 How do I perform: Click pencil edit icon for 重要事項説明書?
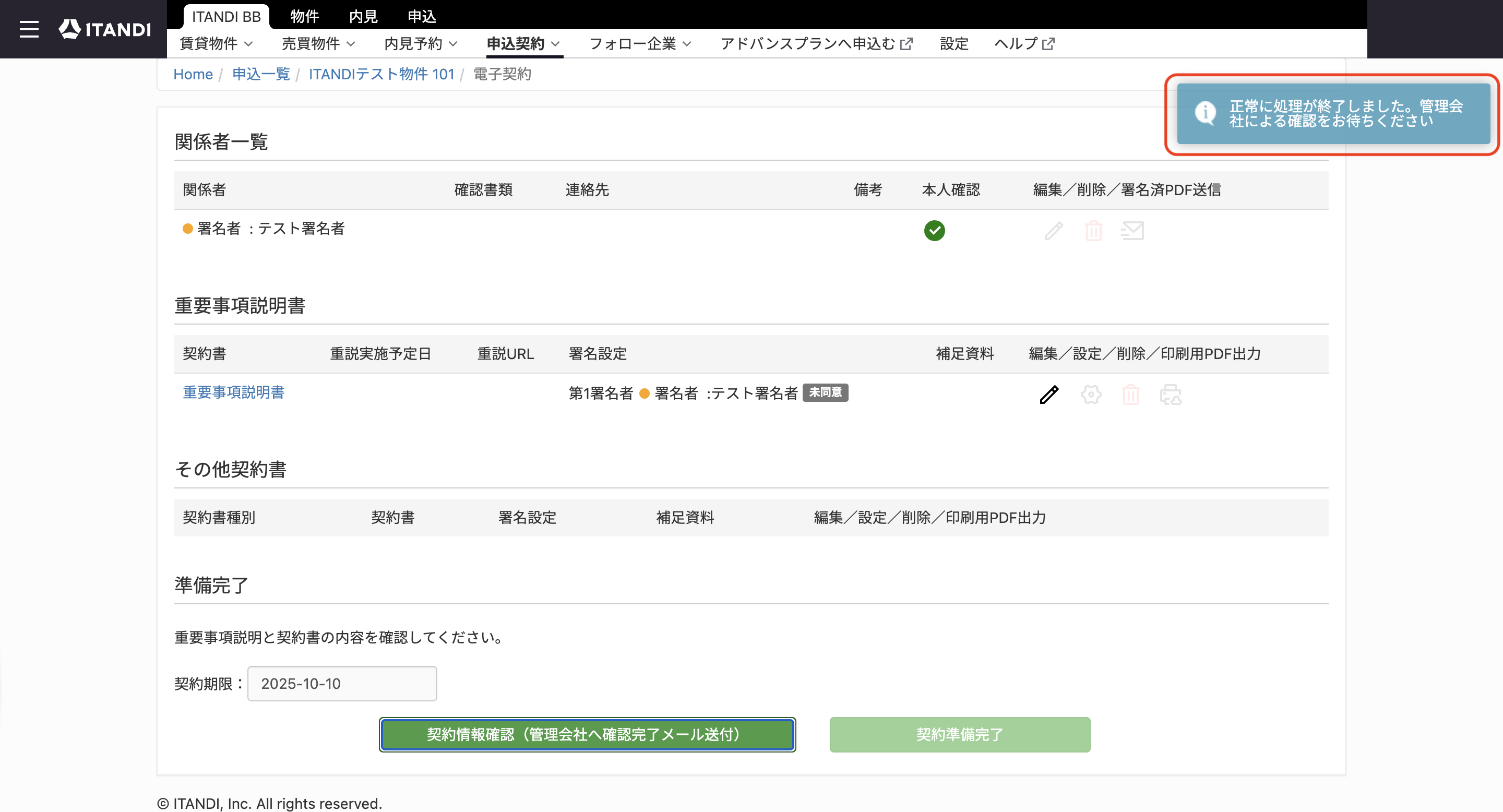coord(1048,395)
